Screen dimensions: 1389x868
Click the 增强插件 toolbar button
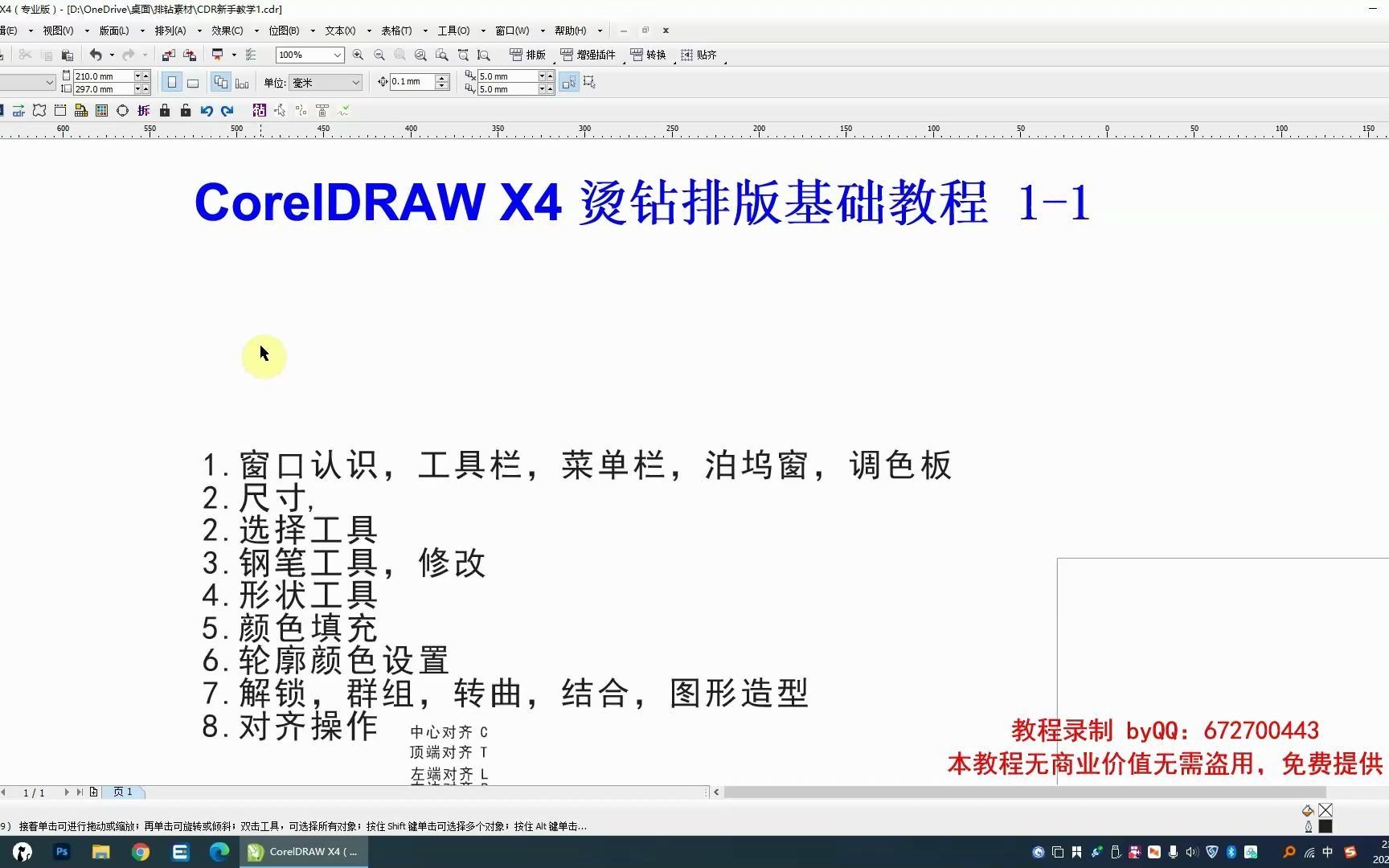click(592, 55)
